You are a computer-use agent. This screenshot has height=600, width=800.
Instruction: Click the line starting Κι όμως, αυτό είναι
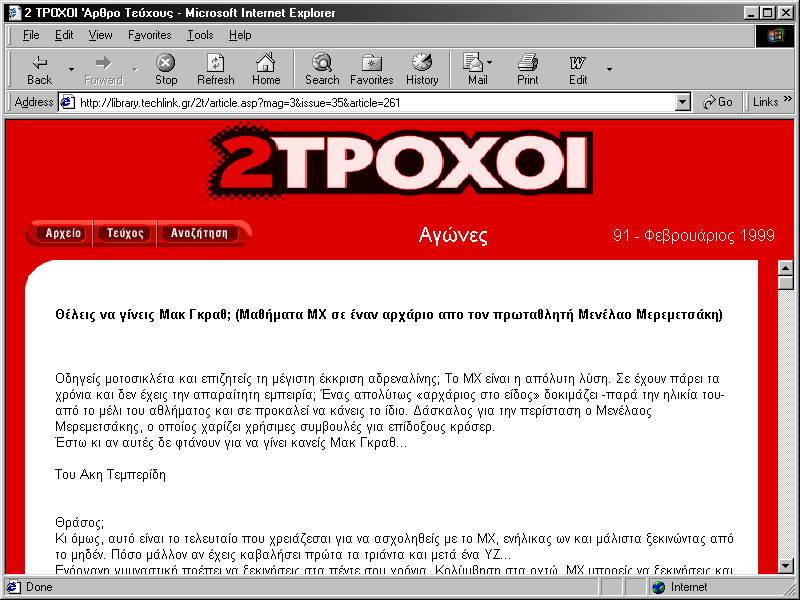[x=394, y=538]
